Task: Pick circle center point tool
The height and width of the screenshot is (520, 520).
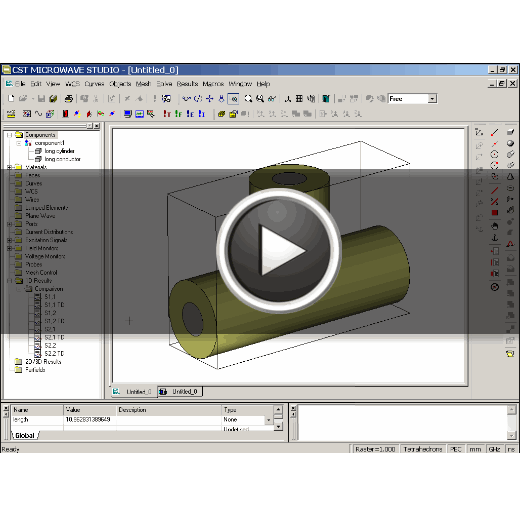Action: click(495, 154)
